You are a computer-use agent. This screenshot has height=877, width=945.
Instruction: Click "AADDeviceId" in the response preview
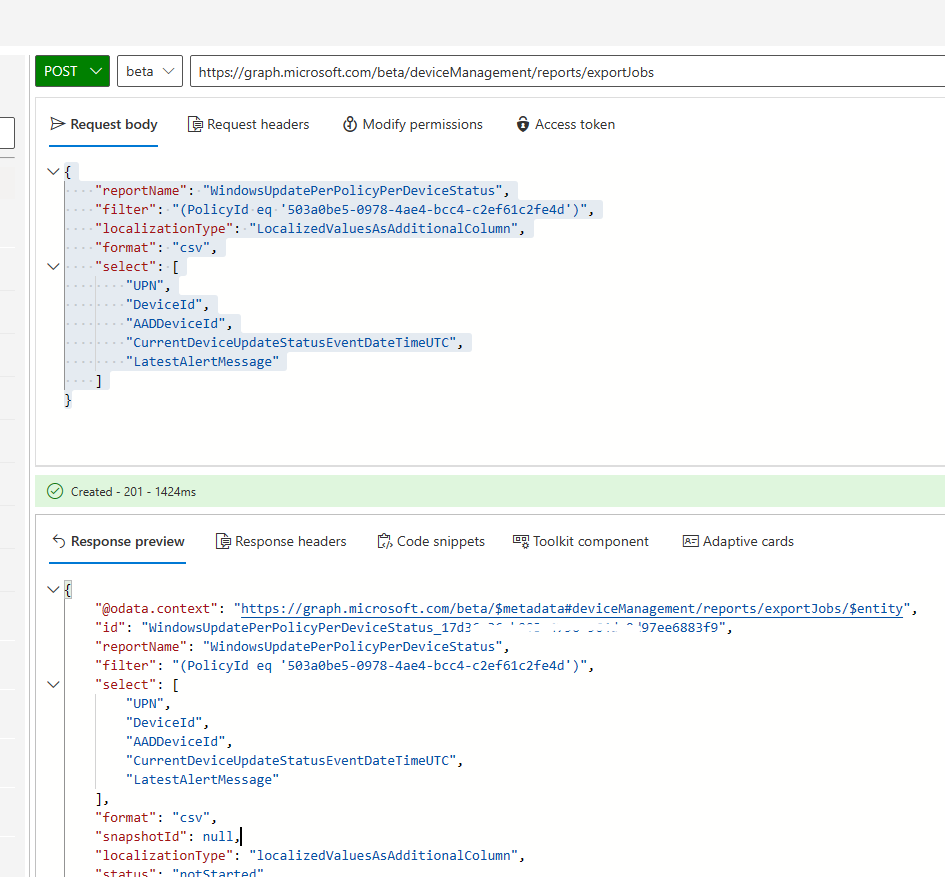(175, 742)
